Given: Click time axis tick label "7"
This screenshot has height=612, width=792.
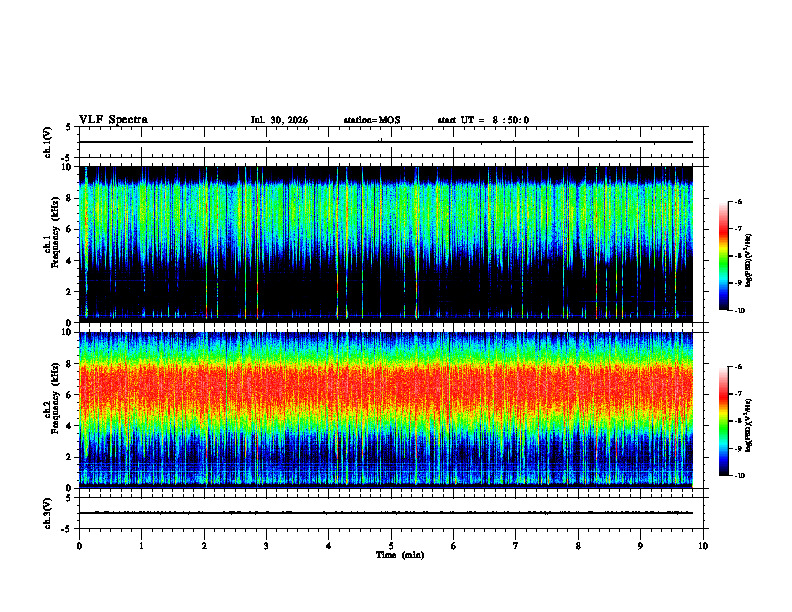Looking at the screenshot, I should pos(516,546).
